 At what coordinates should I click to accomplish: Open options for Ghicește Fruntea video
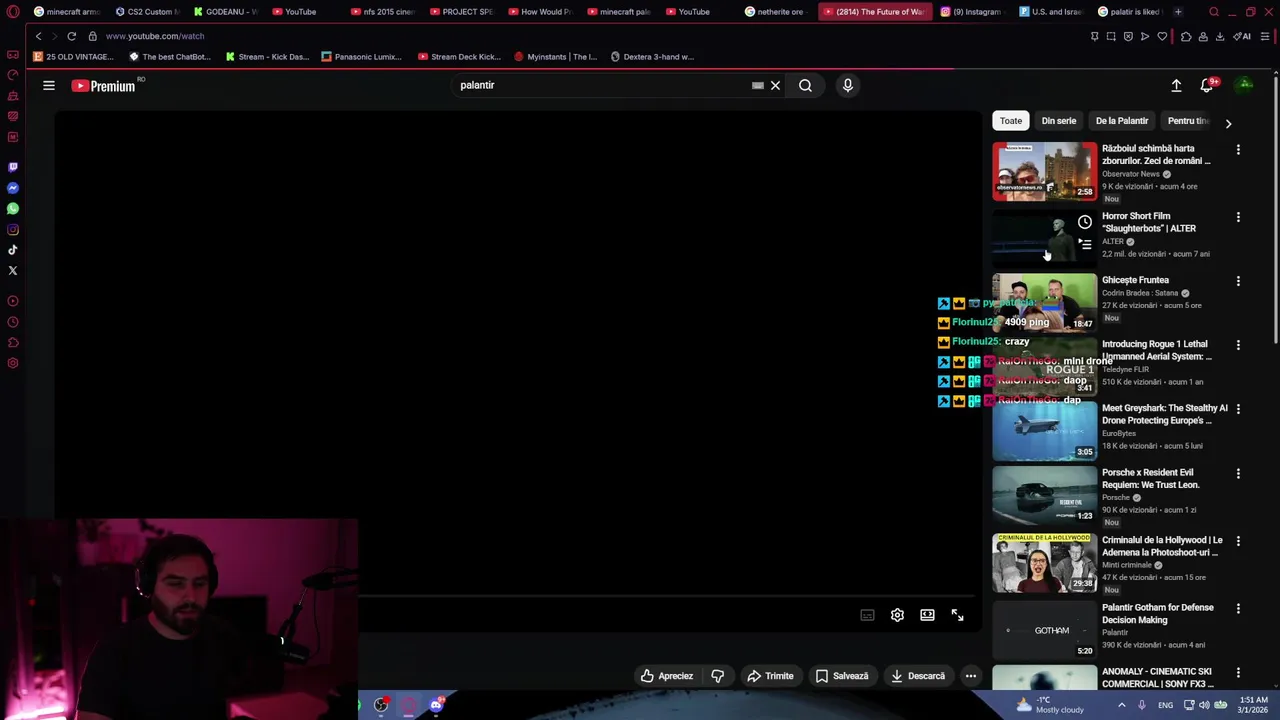(x=1238, y=281)
